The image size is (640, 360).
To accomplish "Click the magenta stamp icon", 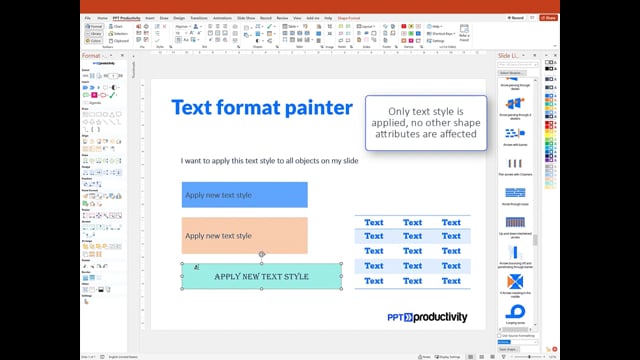I will coord(411,40).
